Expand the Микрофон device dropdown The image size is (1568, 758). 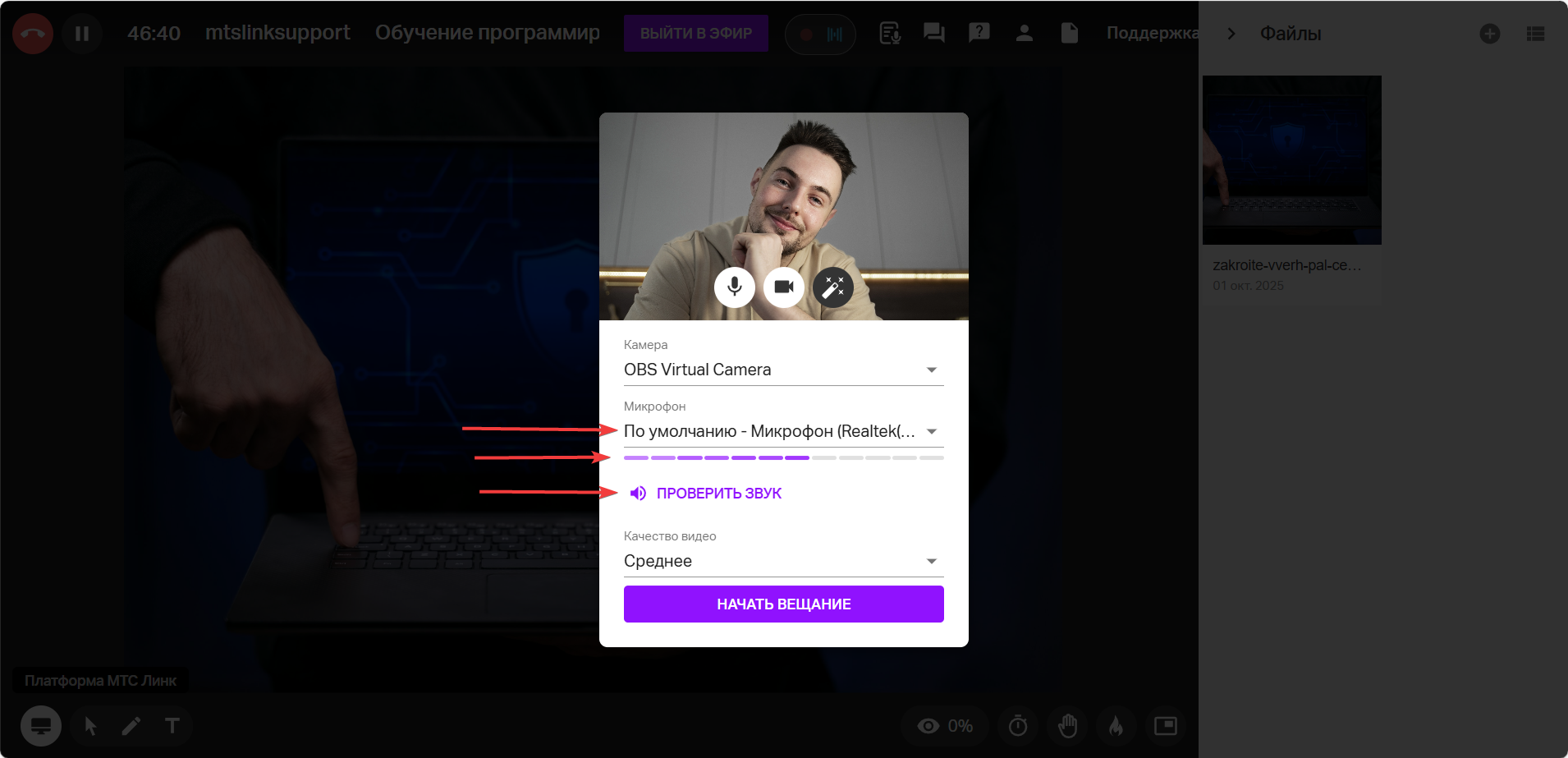[x=784, y=431]
